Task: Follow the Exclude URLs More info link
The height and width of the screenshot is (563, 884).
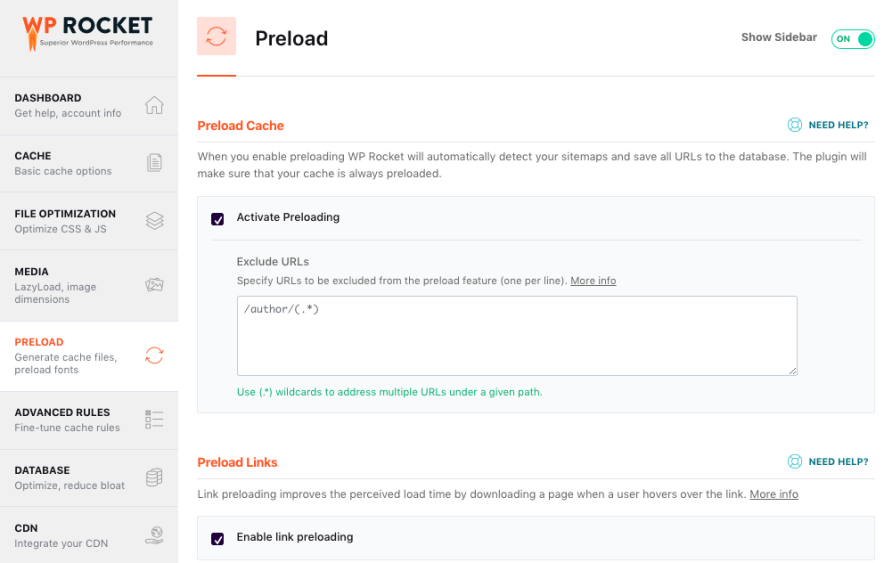Action: click(x=593, y=281)
